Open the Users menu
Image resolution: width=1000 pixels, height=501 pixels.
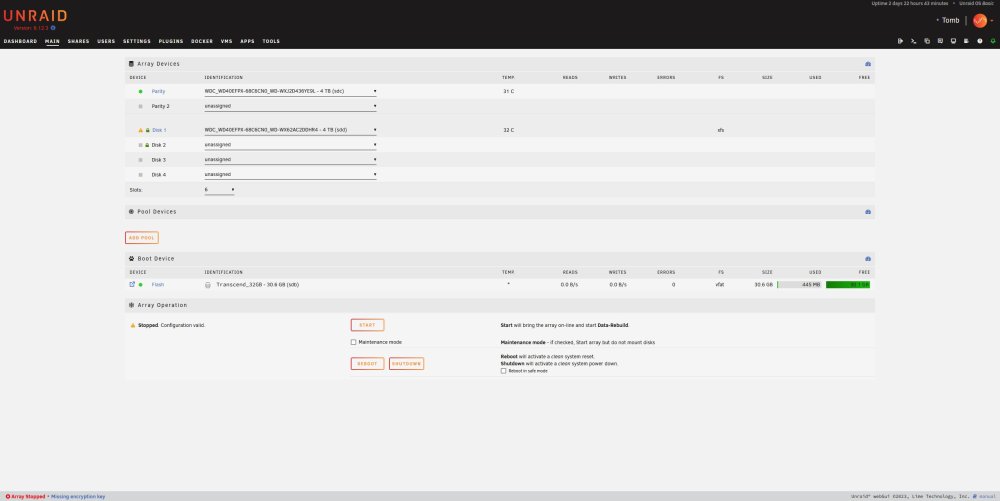pos(106,41)
